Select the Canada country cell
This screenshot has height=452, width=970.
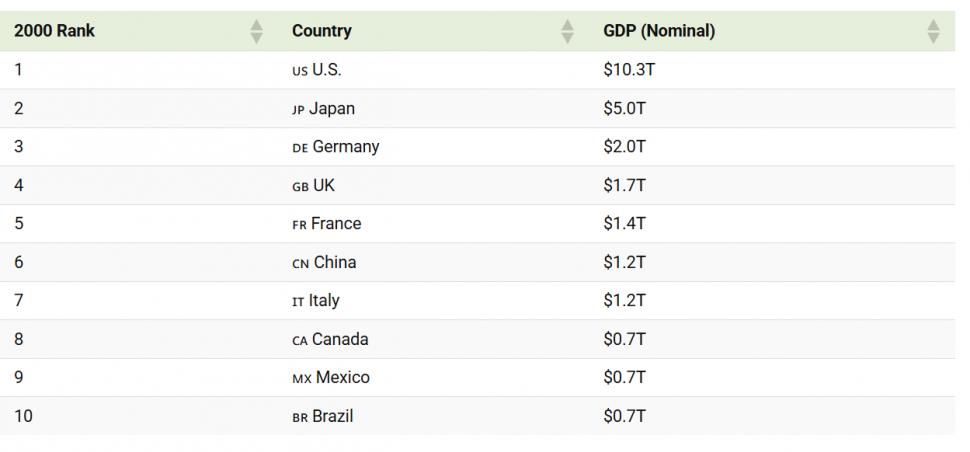click(x=340, y=340)
